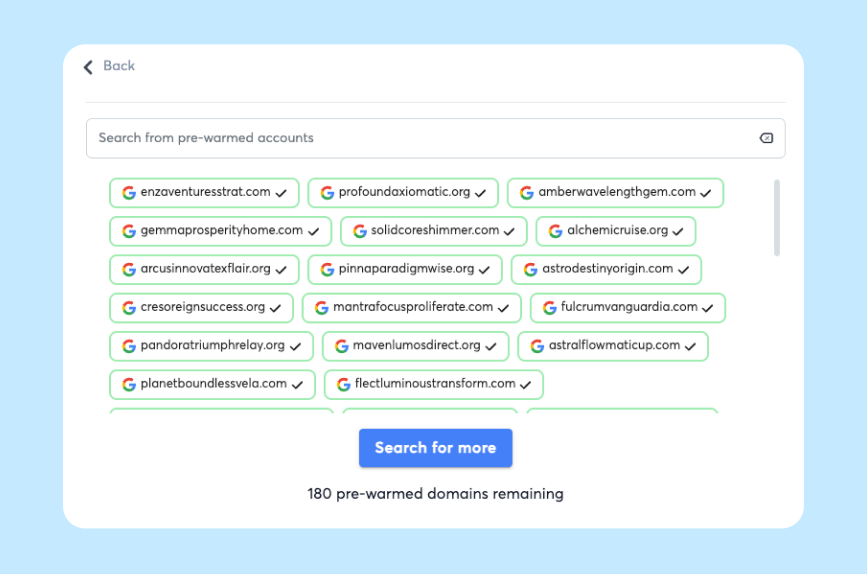The height and width of the screenshot is (574, 867).
Task: Click Google logo beside alchemicruise.org
Action: pos(555,231)
